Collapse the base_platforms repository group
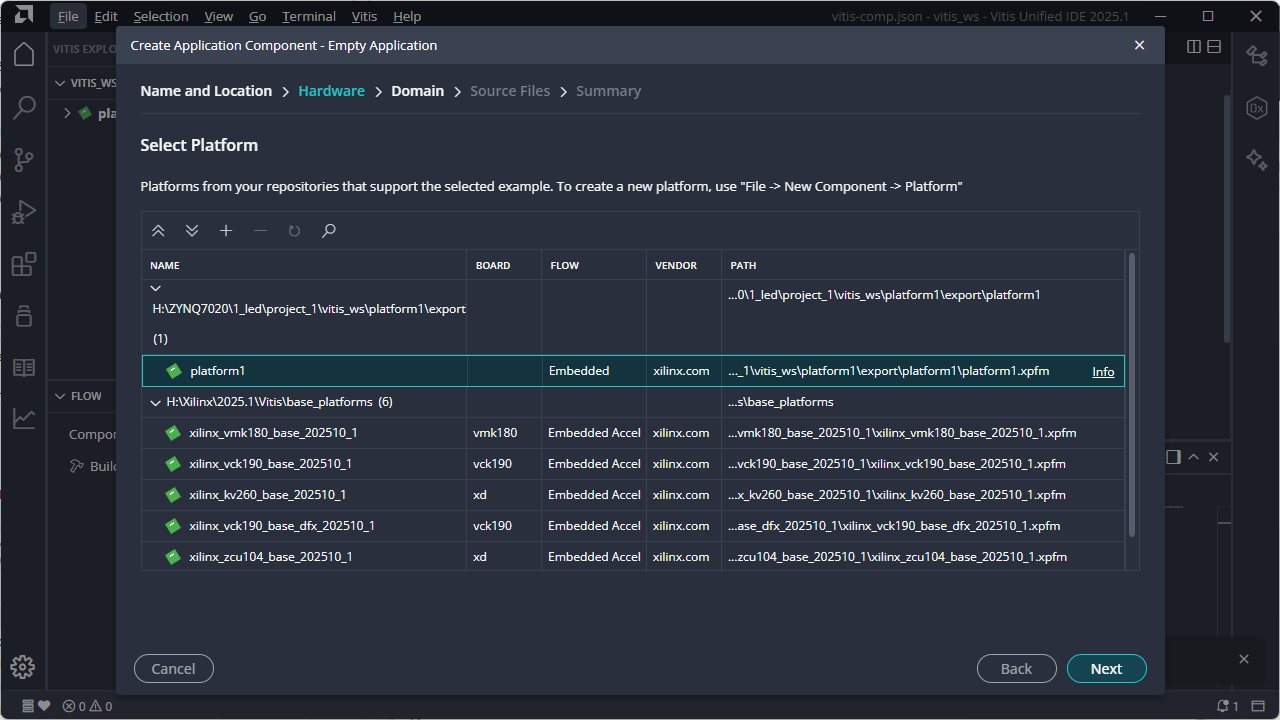Viewport: 1280px width, 720px height. 155,402
